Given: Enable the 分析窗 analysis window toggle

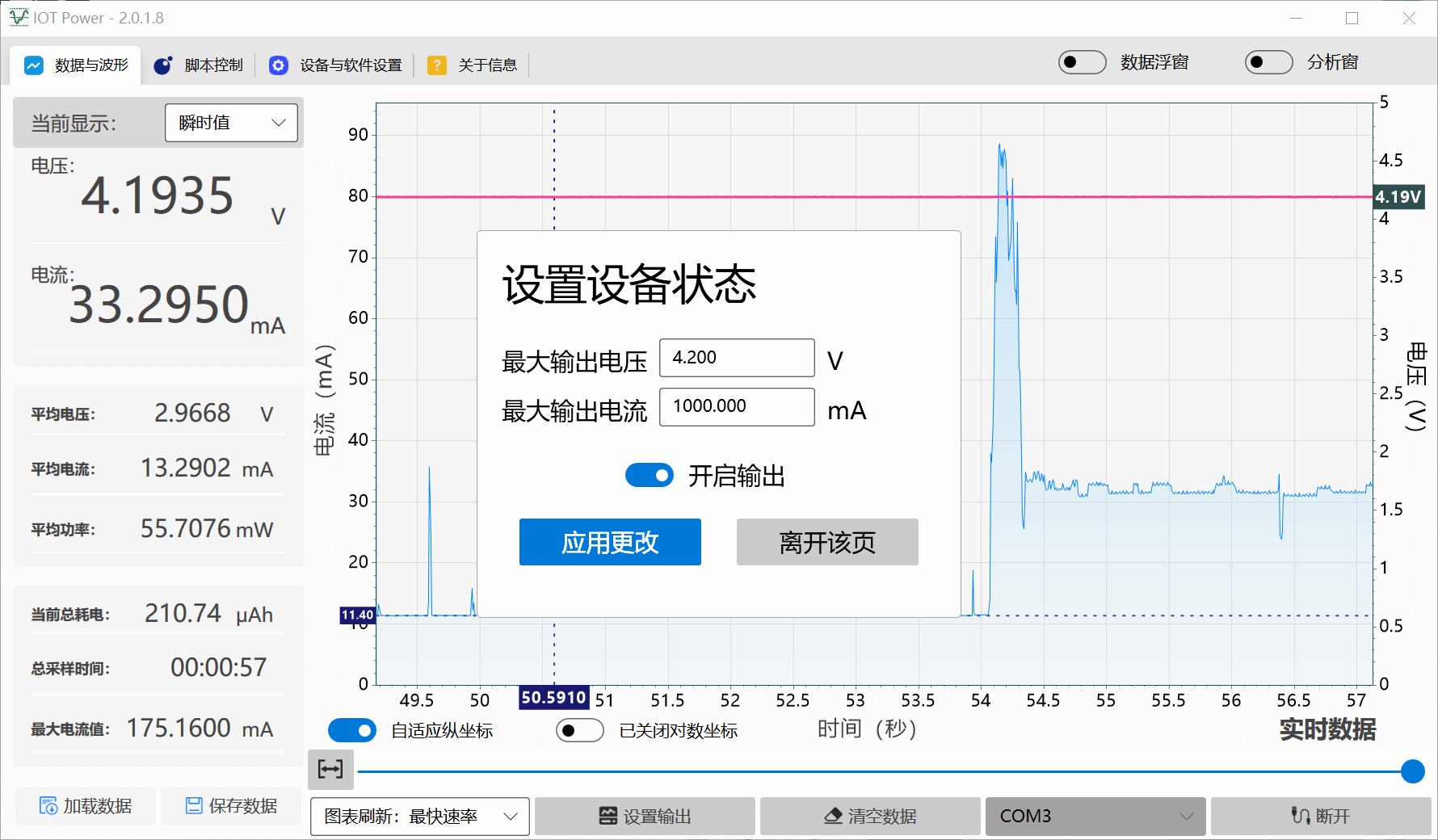Looking at the screenshot, I should click(x=1268, y=62).
